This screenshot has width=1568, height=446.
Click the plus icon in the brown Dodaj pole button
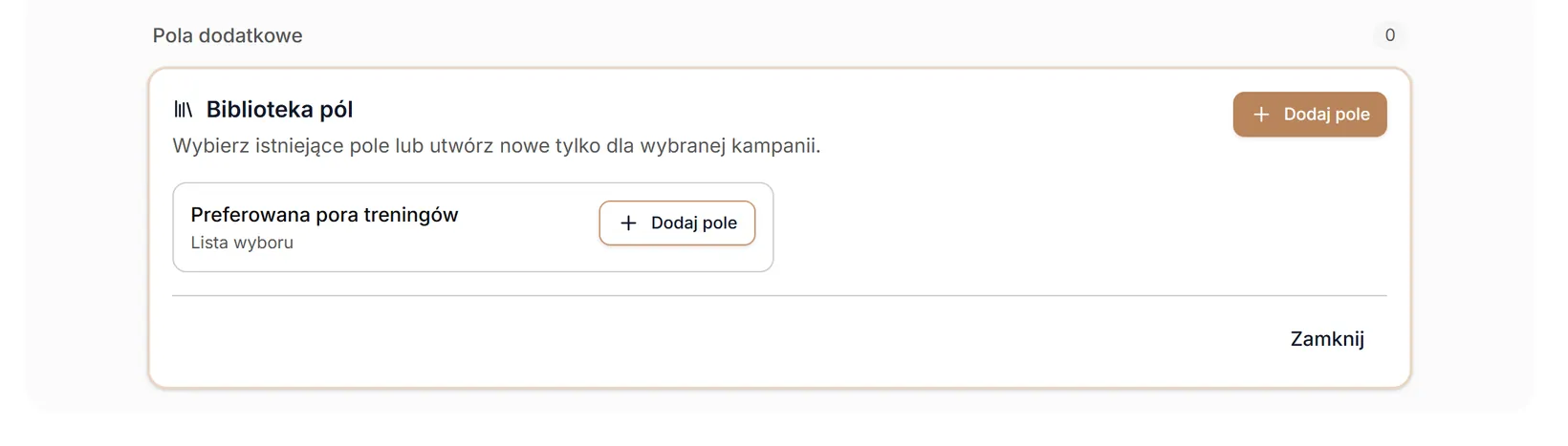(x=1261, y=115)
